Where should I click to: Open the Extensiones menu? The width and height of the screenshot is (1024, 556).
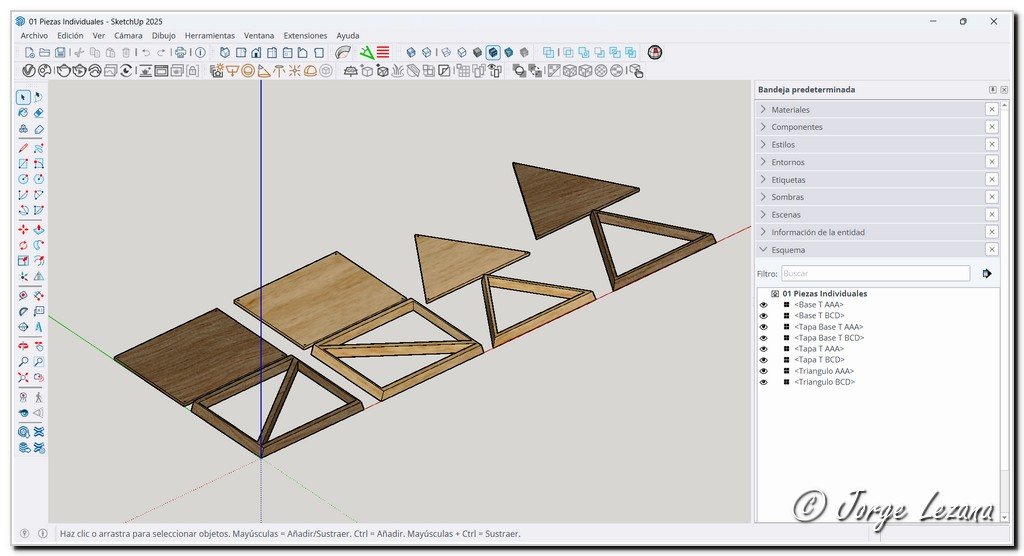tap(305, 35)
